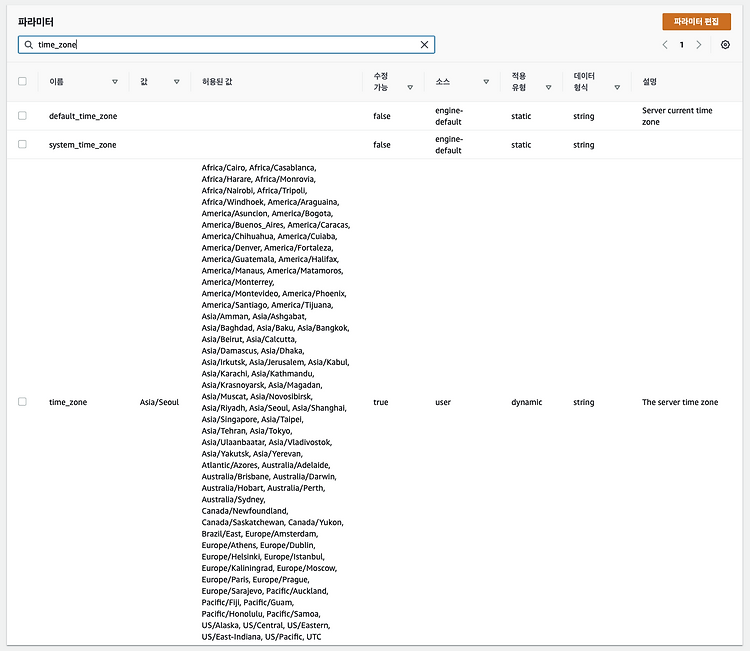Click the 'user' source cell
The width and height of the screenshot is (750, 651).
(443, 402)
